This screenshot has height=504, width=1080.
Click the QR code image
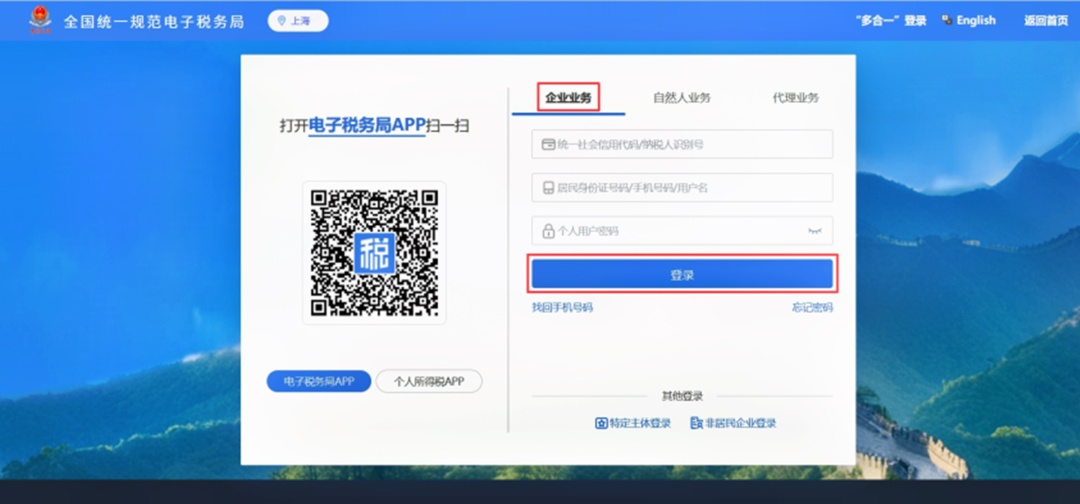tap(374, 253)
